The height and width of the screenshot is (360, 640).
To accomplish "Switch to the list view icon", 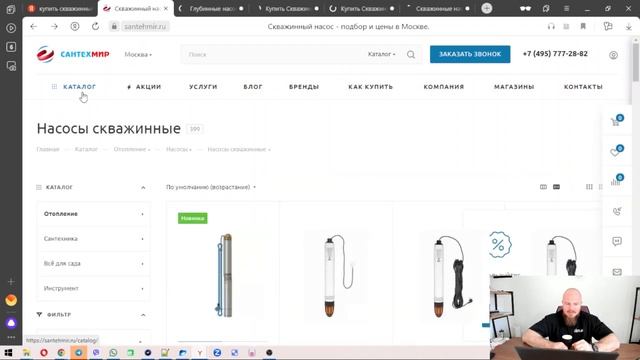I will click(x=556, y=187).
